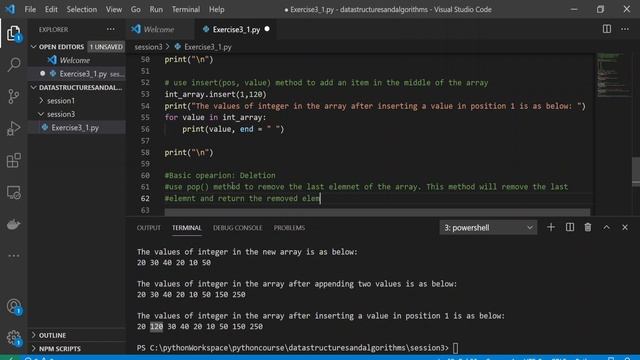Show additional activity bar views
This screenshot has height=360, width=640.
13,256
